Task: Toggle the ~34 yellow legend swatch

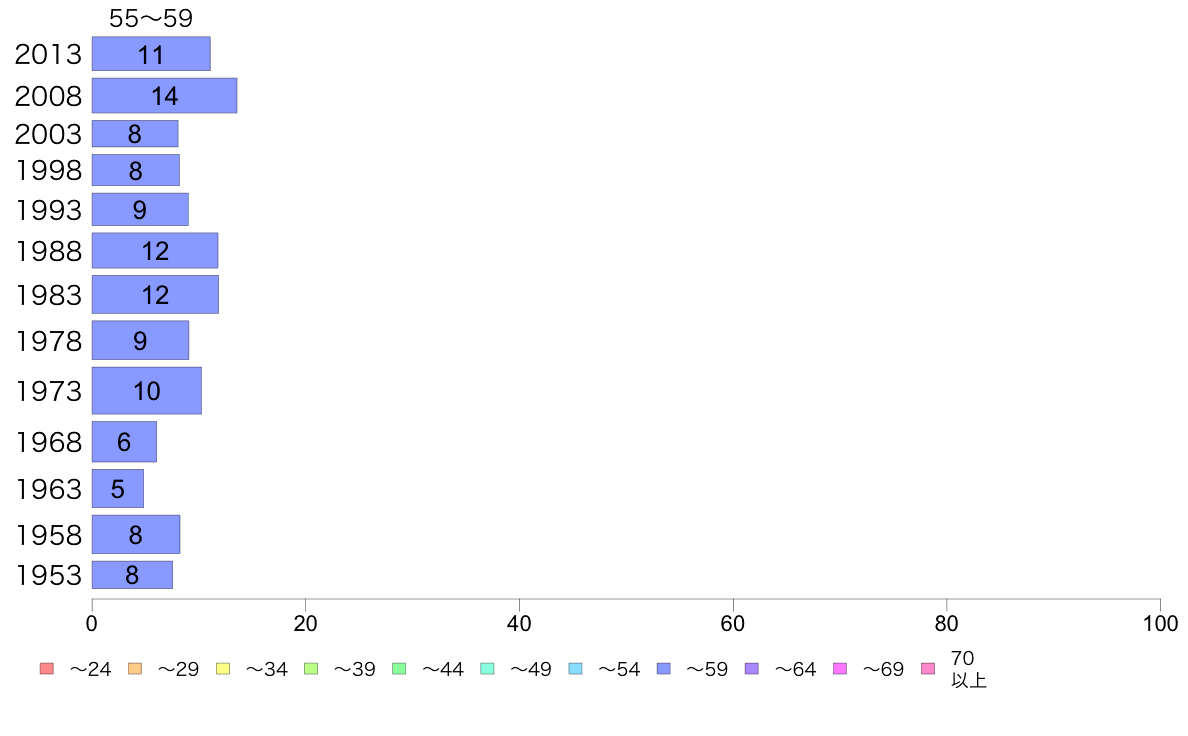Action: tap(223, 669)
